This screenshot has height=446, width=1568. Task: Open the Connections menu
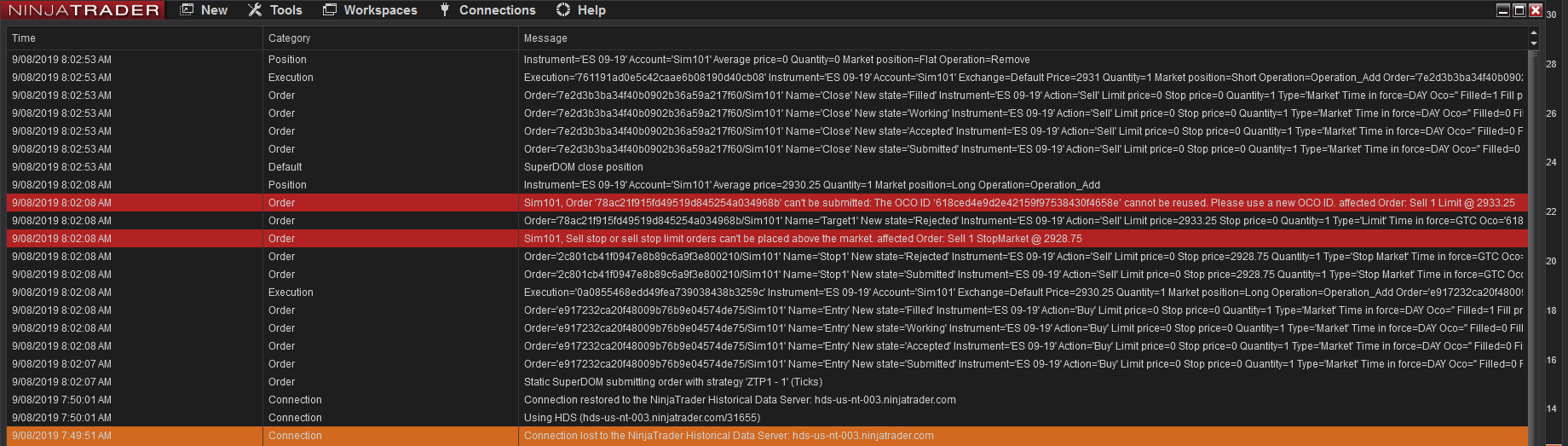(x=487, y=10)
